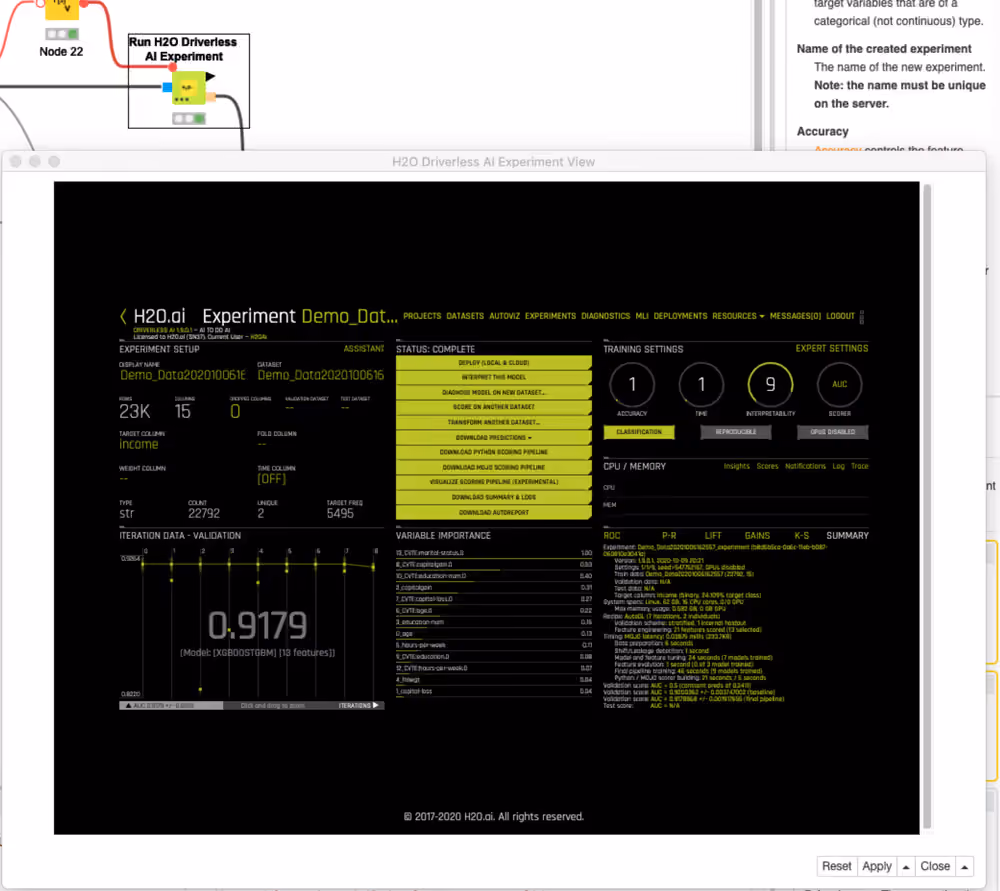Toggle the Classification button
Viewport: 1000px width, 891px height.
[639, 432]
